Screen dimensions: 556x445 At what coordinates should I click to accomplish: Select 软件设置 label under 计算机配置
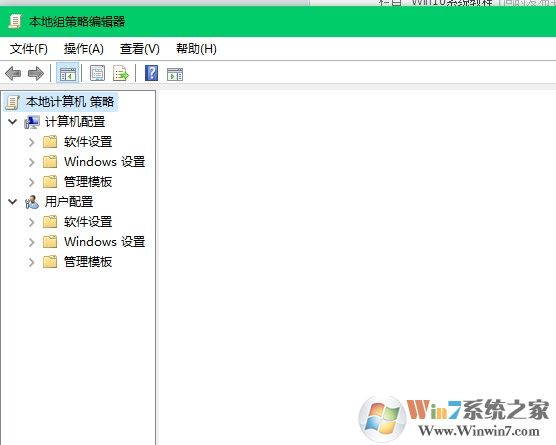click(88, 142)
